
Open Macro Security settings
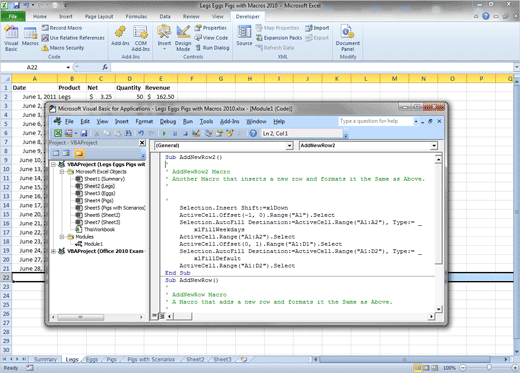coord(63,48)
